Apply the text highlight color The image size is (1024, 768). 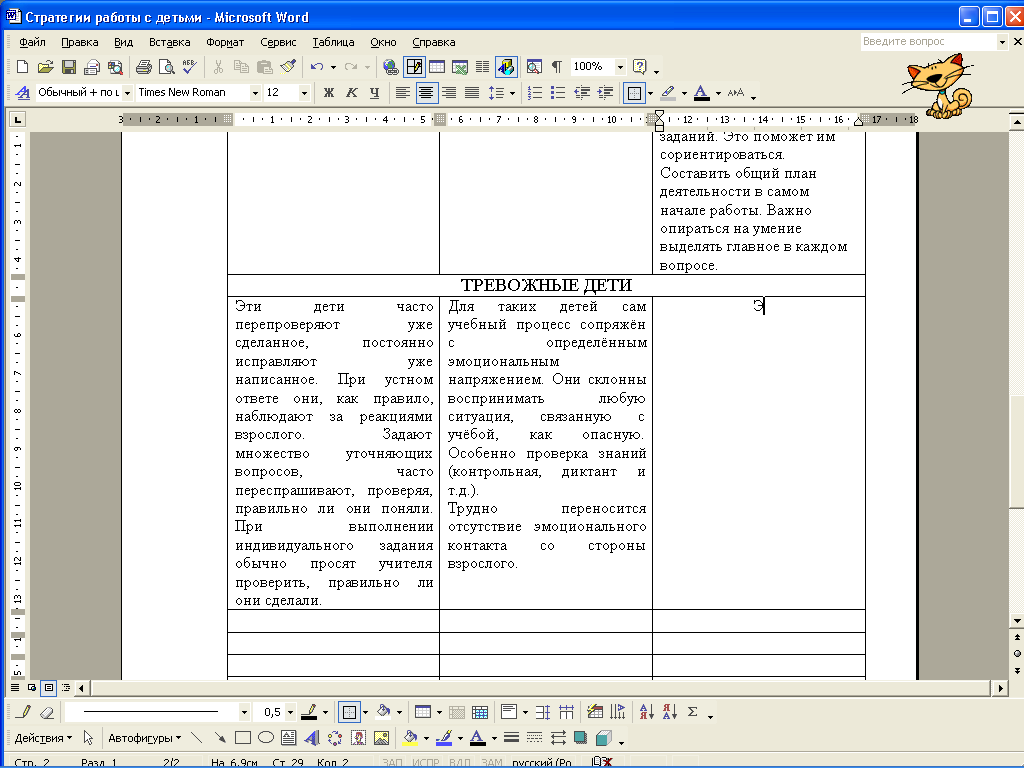(667, 93)
